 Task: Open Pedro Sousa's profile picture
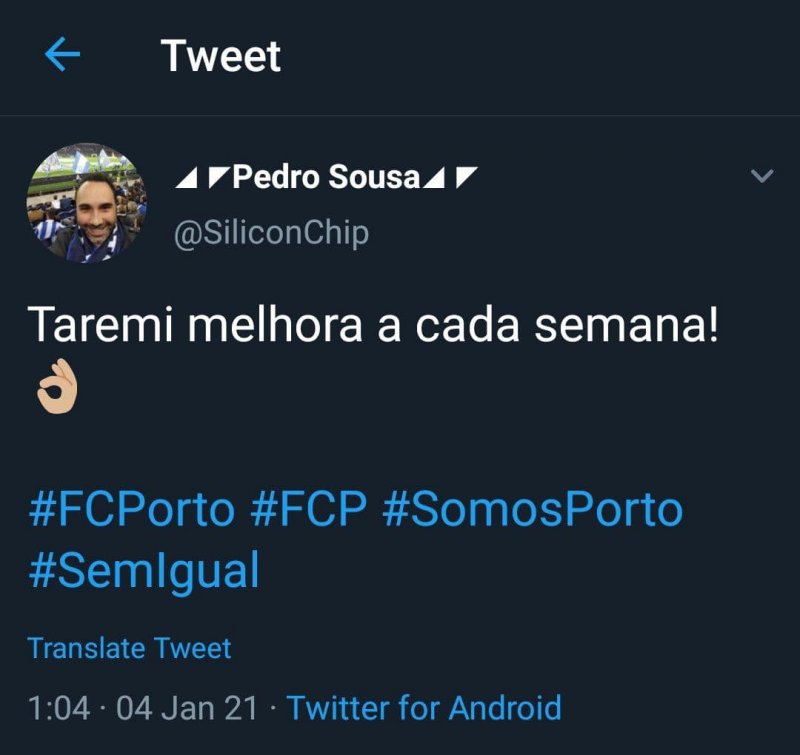[x=86, y=203]
